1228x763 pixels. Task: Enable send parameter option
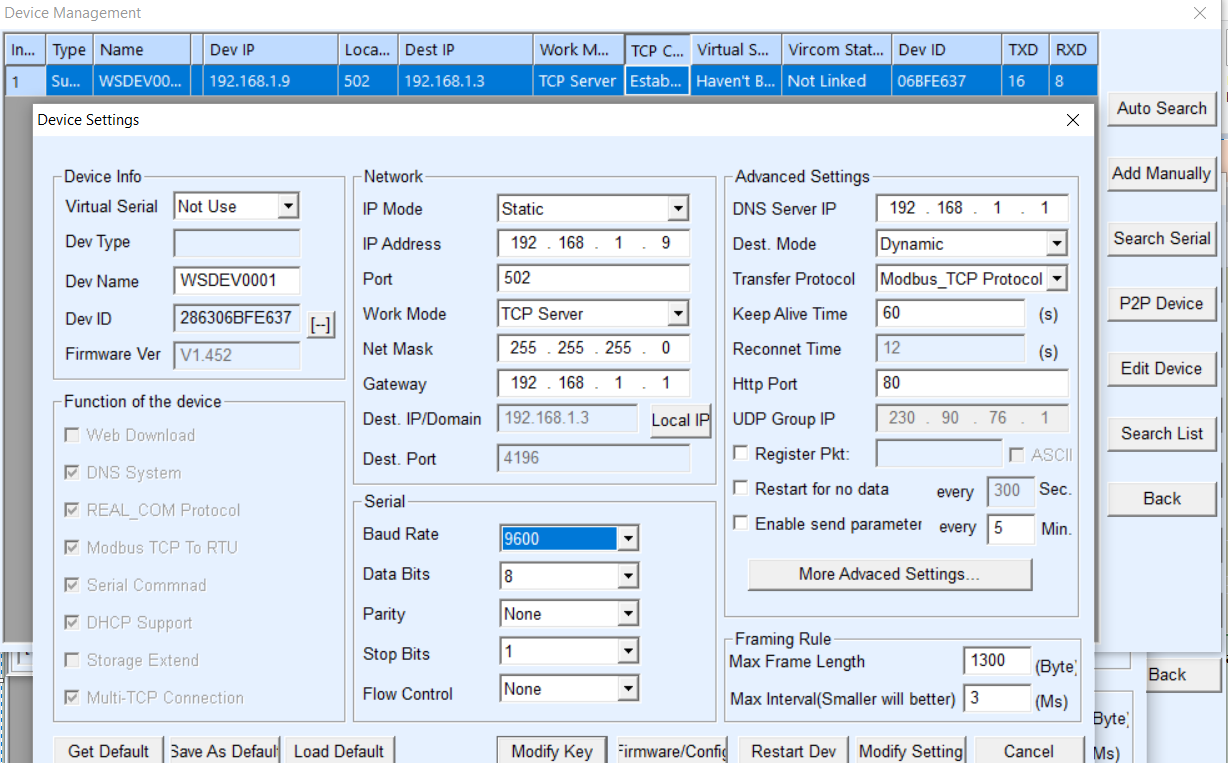[740, 522]
